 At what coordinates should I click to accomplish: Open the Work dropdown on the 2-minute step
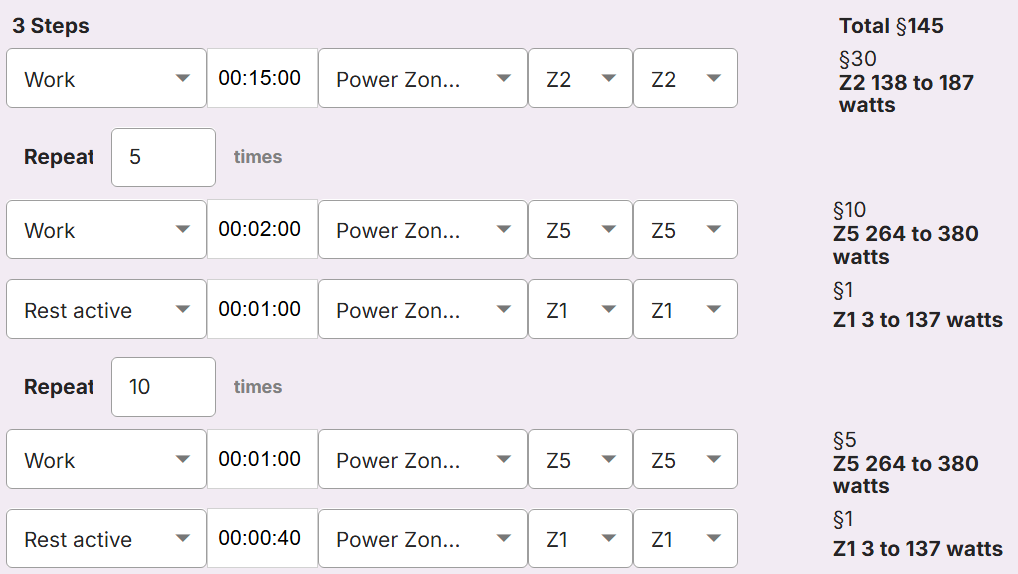(106, 230)
